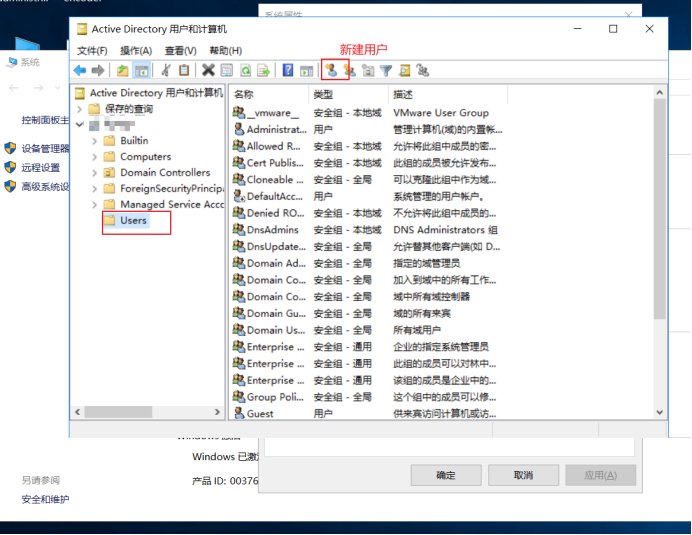Viewport: 692px width, 535px height.
Task: Select the Cert Publis... group row
Action: pyautogui.click(x=367, y=163)
